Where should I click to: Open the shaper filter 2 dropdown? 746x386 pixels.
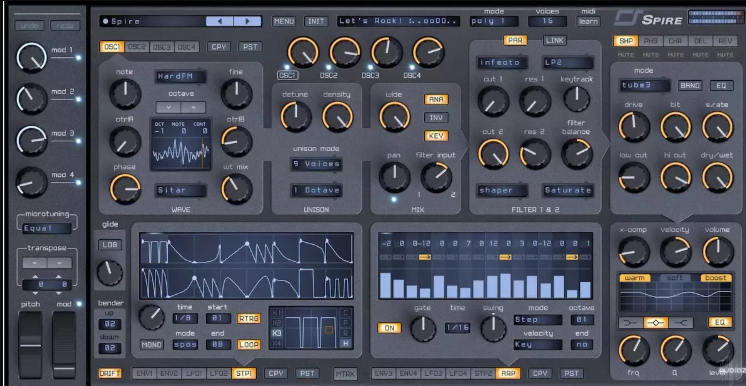point(503,190)
